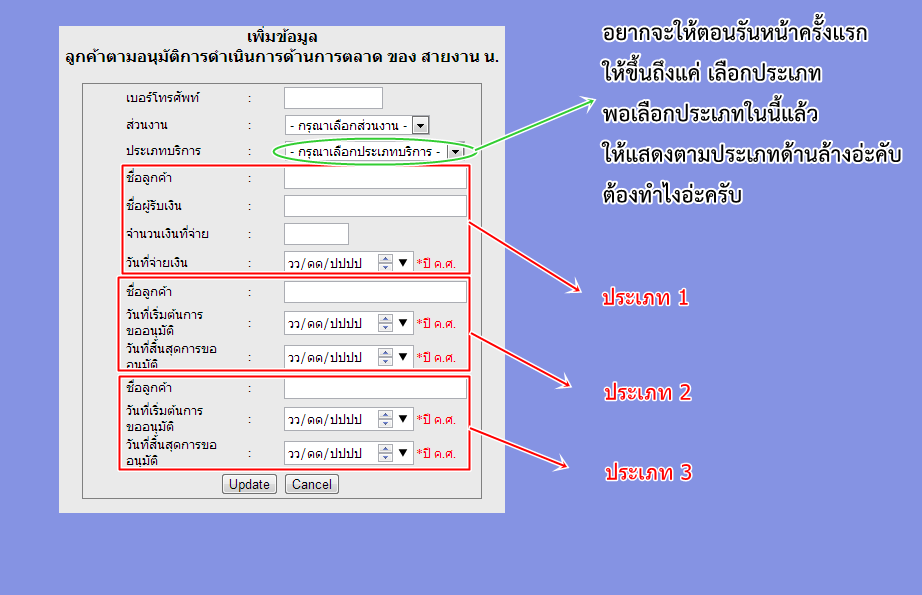Screen dimensions: 922x595
Task: Open the ประเภทบริการ service type dropdown
Action: (x=375, y=152)
